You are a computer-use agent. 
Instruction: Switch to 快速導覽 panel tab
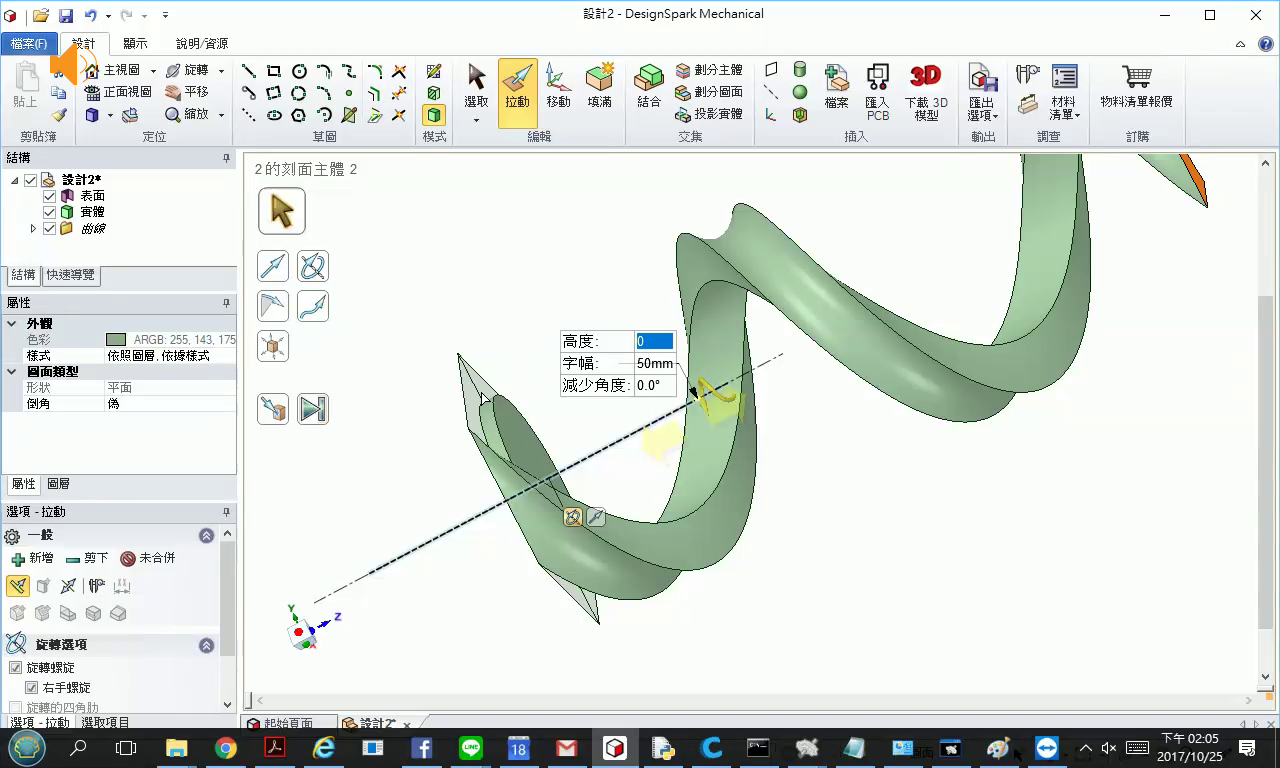pyautogui.click(x=70, y=275)
